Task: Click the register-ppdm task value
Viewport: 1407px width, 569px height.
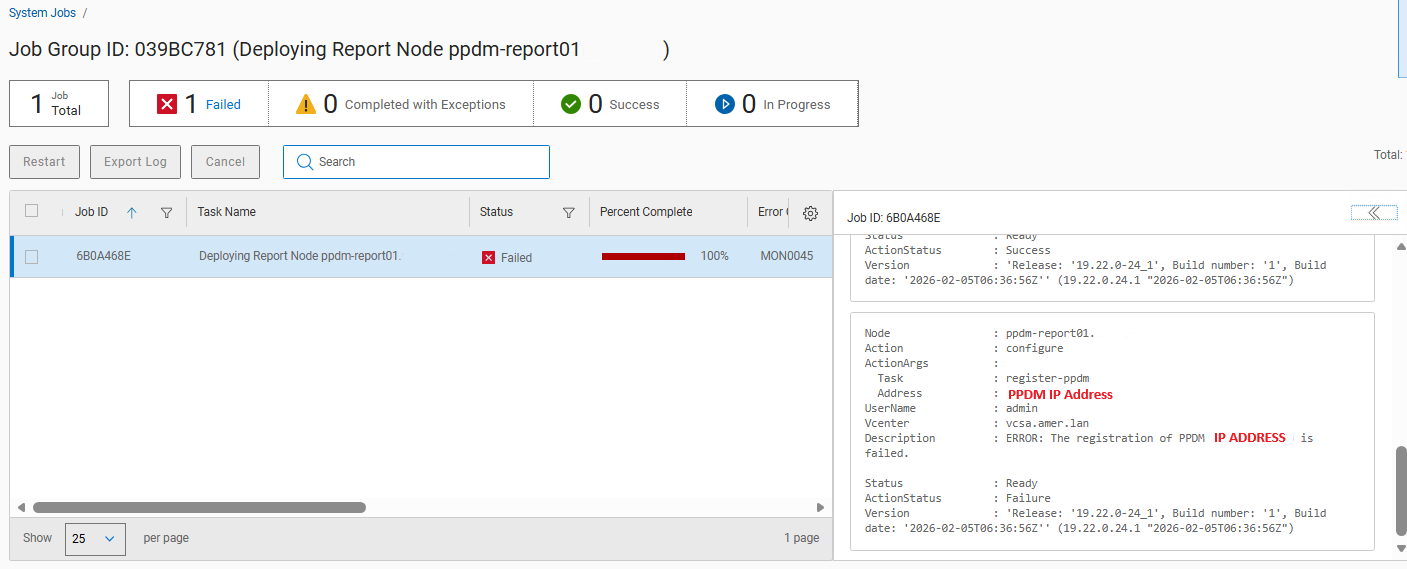Action: click(x=1047, y=378)
